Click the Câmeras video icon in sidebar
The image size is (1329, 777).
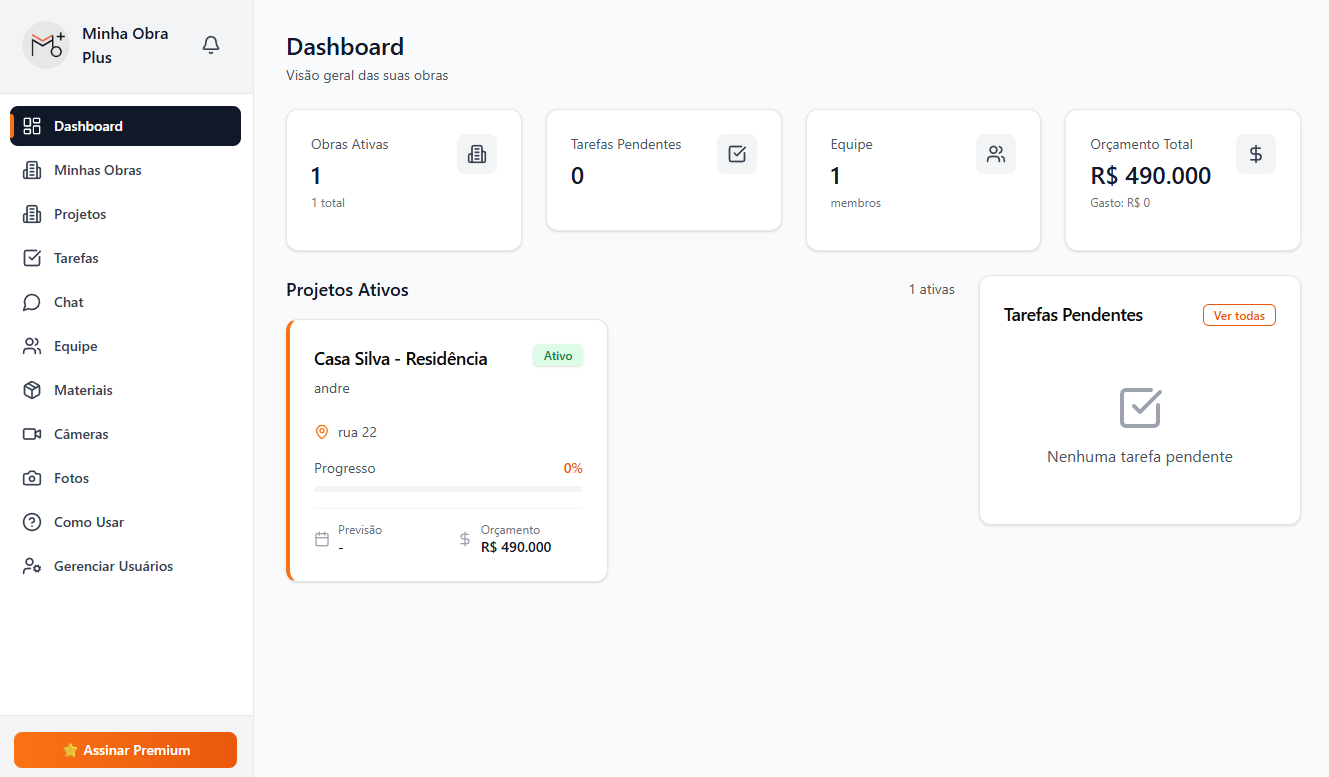[x=31, y=434]
